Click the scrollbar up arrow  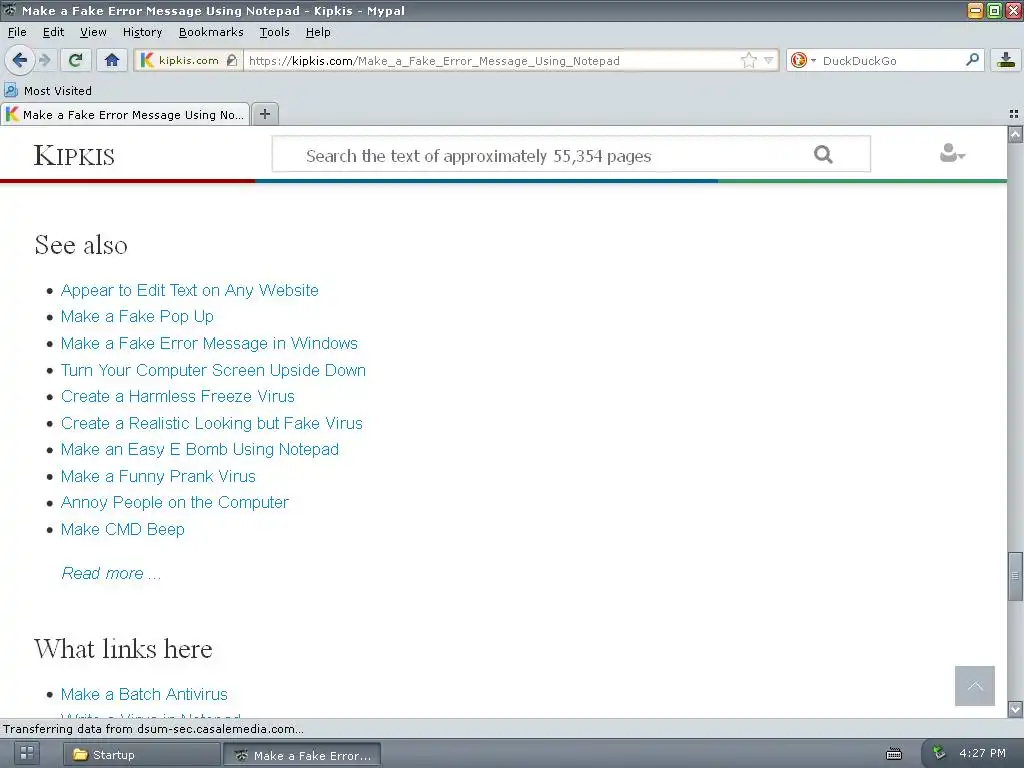pyautogui.click(x=1015, y=135)
